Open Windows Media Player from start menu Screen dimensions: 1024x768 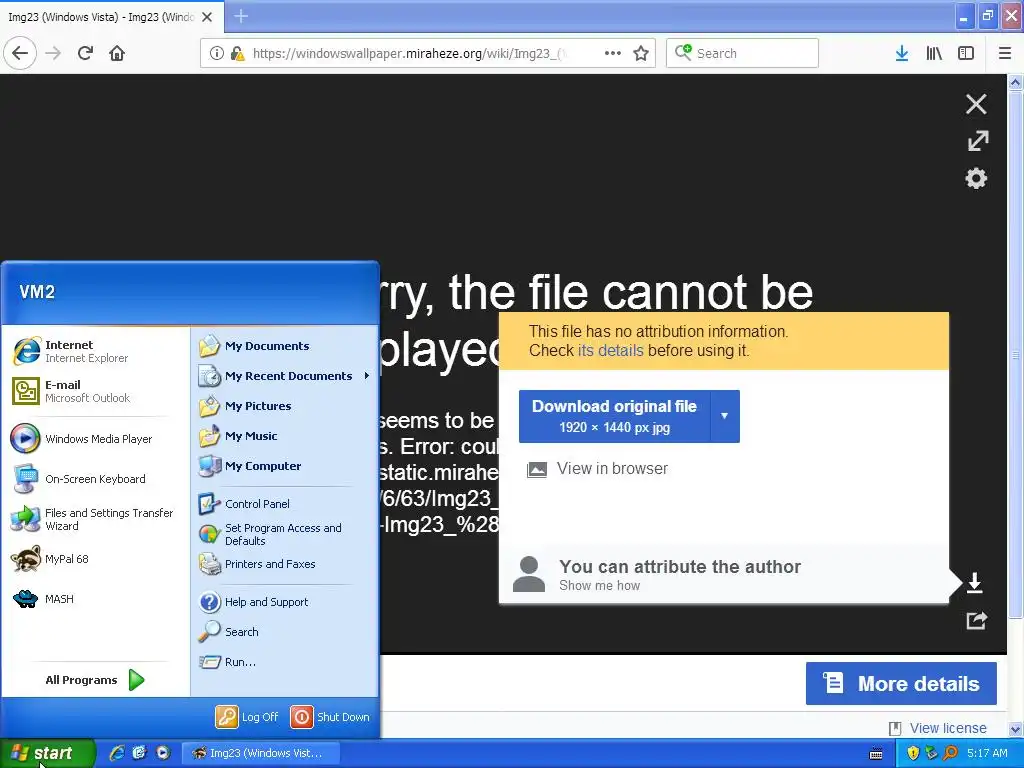click(x=97, y=439)
